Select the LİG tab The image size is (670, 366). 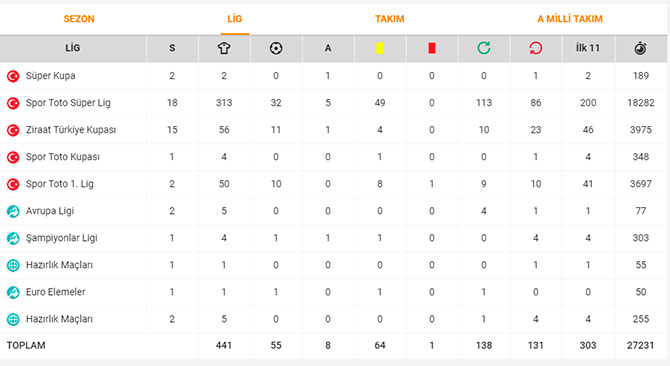point(235,19)
